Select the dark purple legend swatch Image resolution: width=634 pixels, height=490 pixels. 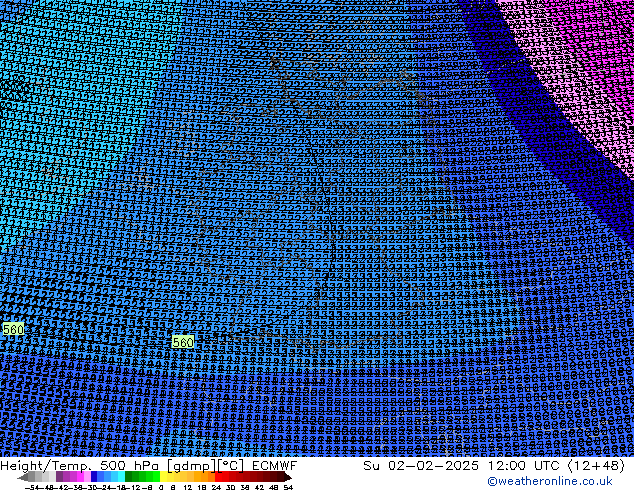59,476
